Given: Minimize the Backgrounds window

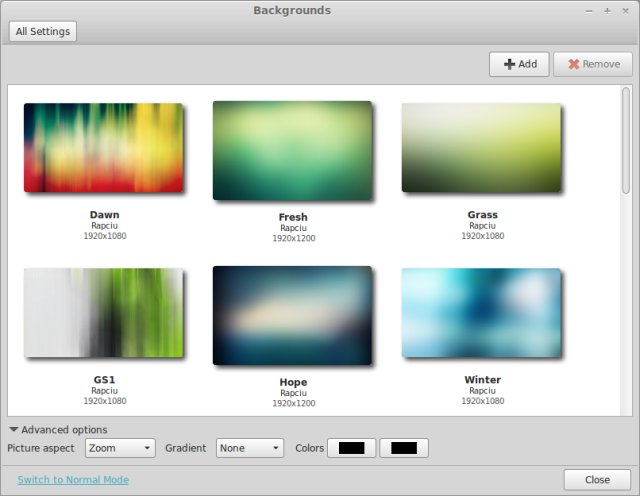Looking at the screenshot, I should click(x=589, y=11).
